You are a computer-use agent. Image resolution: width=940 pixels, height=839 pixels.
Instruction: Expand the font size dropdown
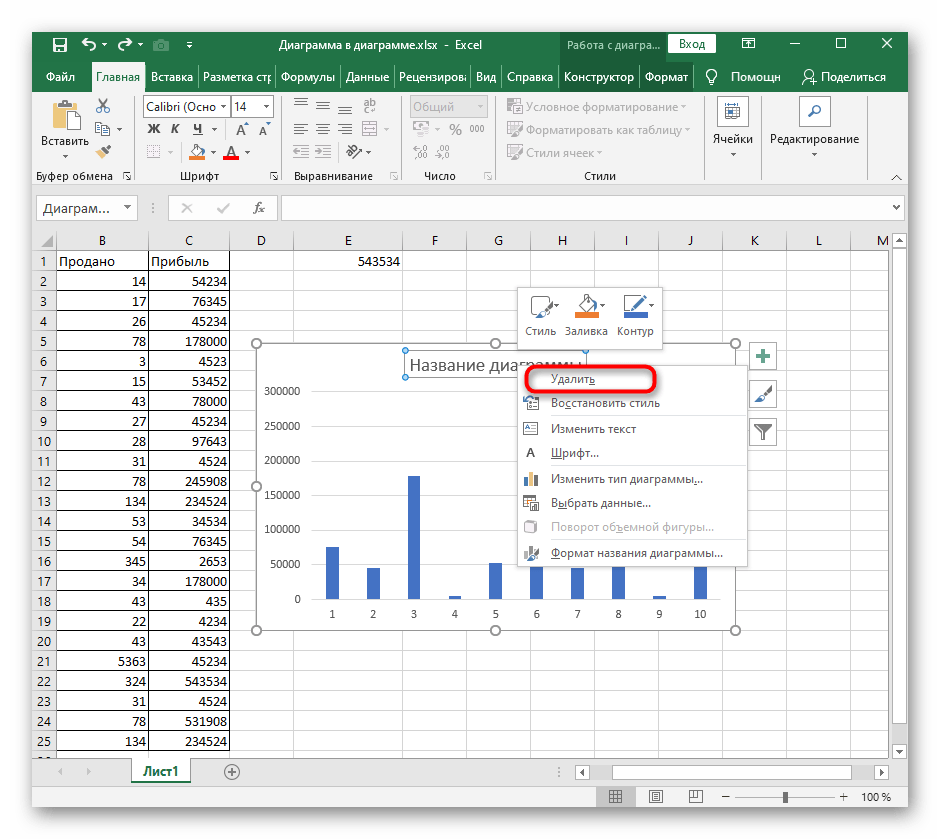coord(266,106)
